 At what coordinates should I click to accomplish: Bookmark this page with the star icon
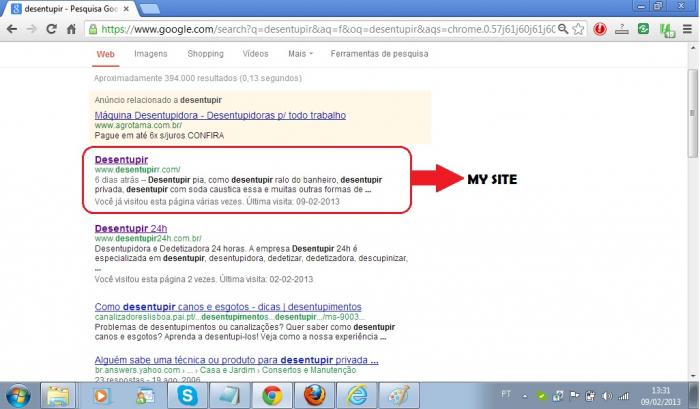pos(578,29)
